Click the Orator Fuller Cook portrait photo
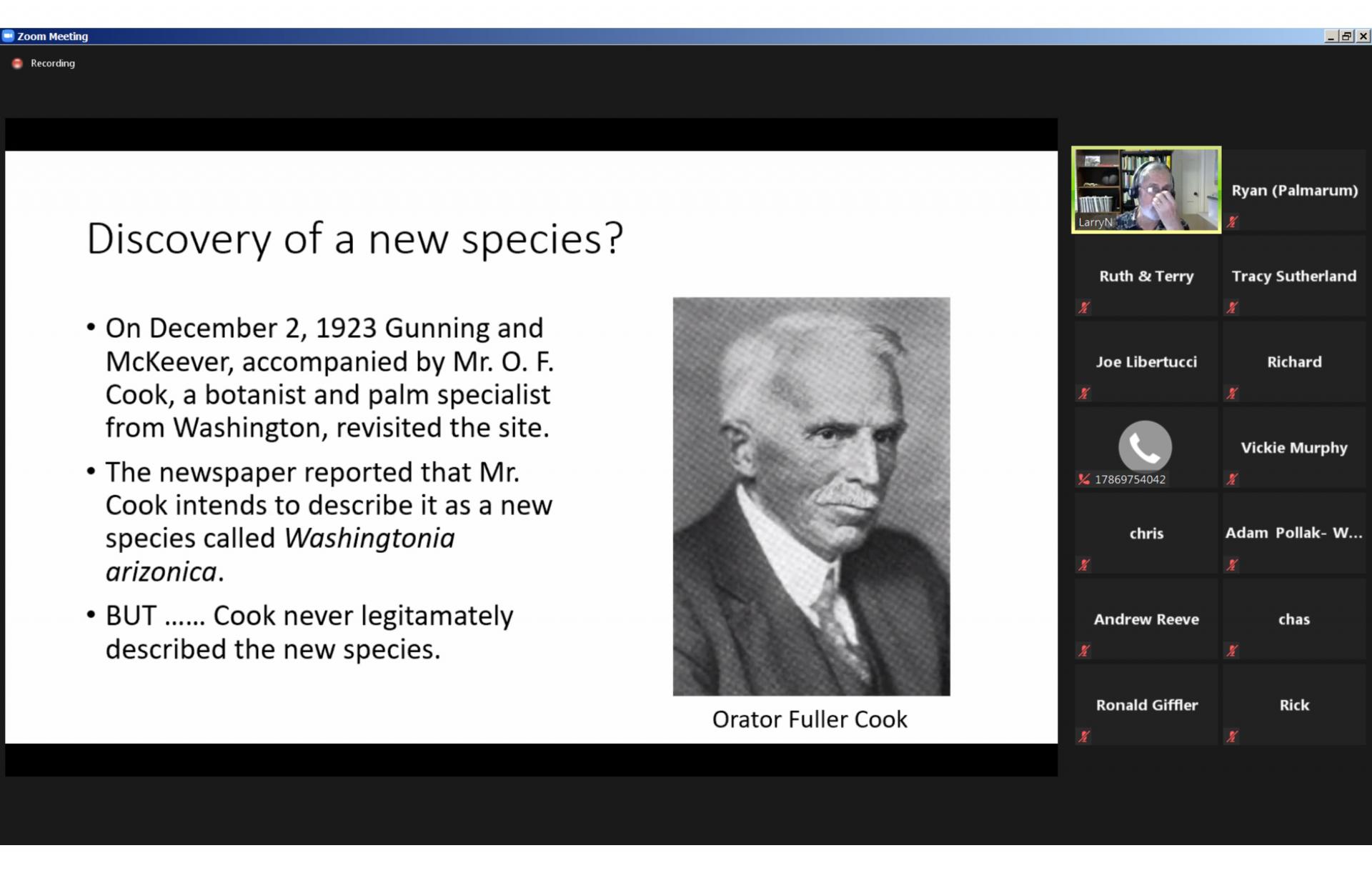 [x=811, y=497]
